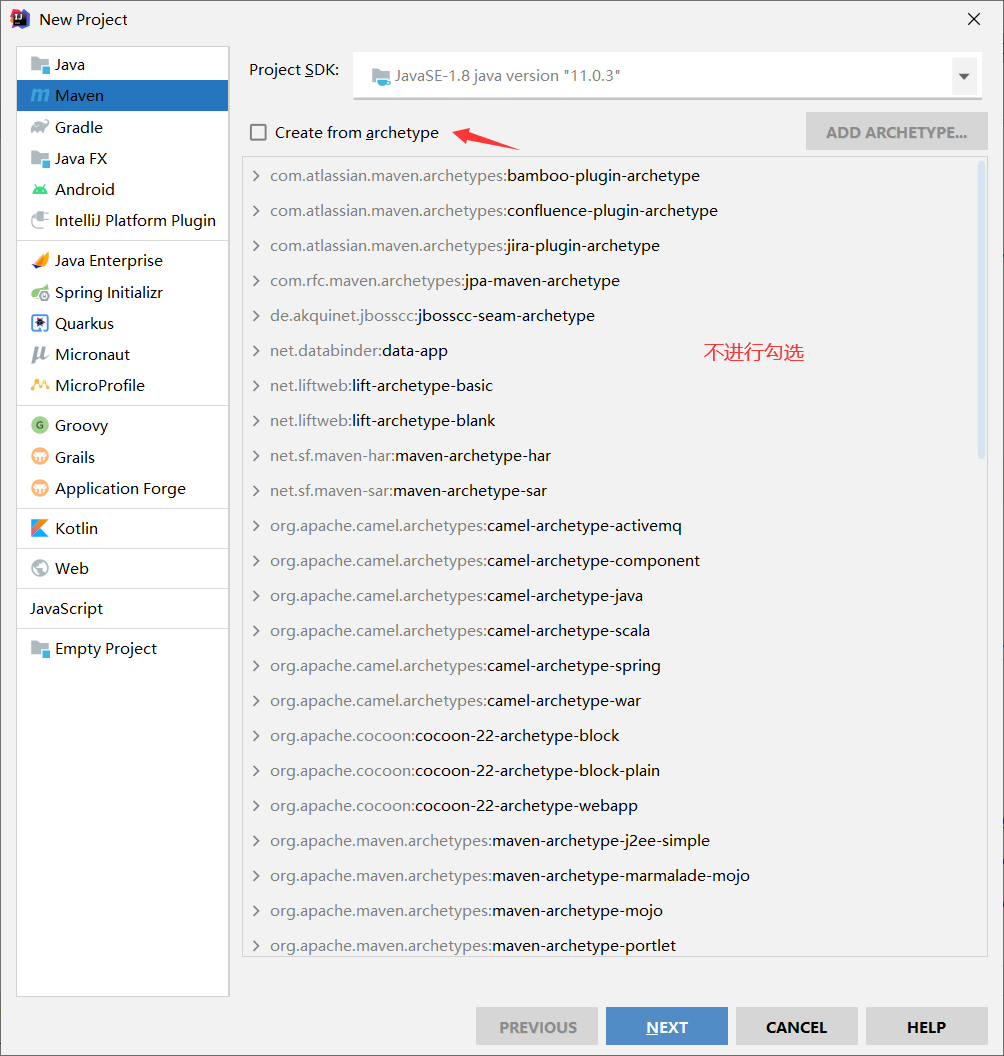Viewport: 1004px width, 1056px height.
Task: Click the IntelliJ Platform Plugin icon
Action: pyautogui.click(x=40, y=220)
